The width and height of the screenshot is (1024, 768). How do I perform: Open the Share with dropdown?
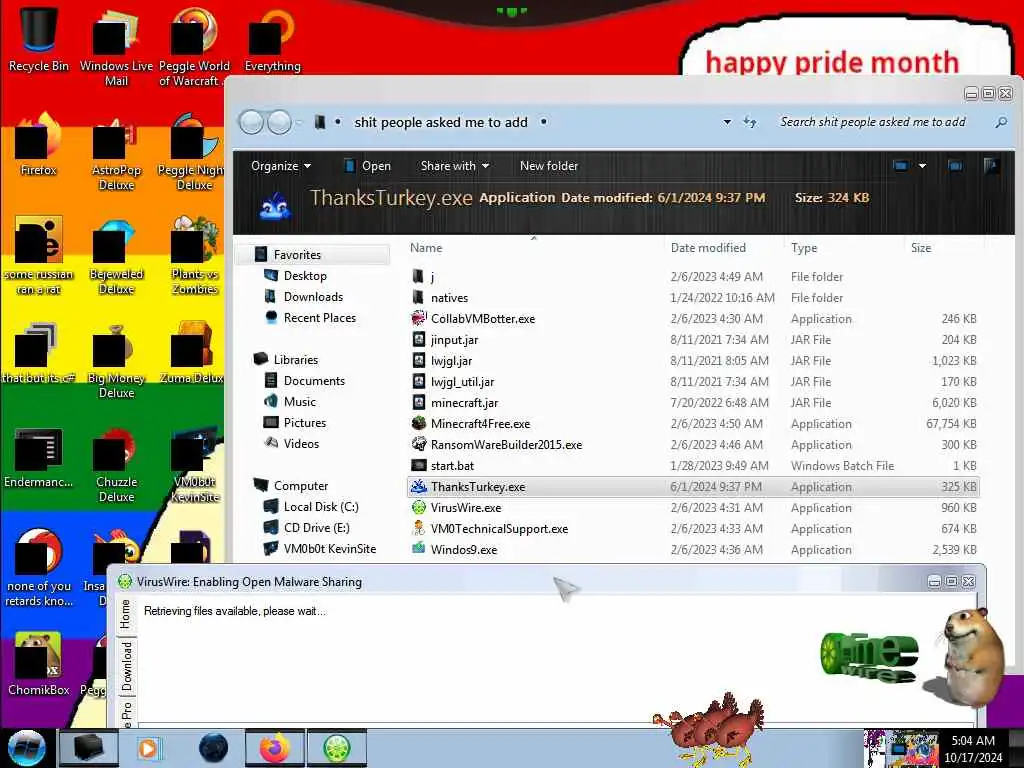pyautogui.click(x=455, y=166)
